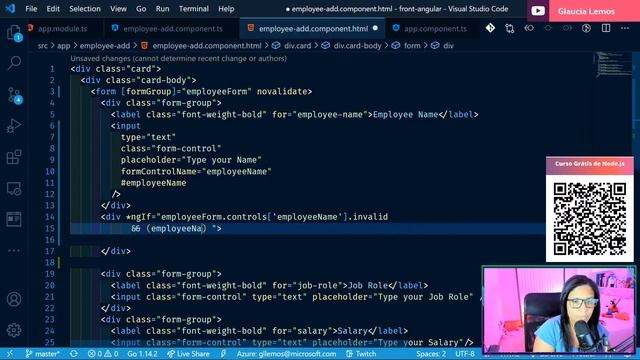This screenshot has width=640, height=360.
Task: Open the div.card breadcrumb
Action: (297, 46)
